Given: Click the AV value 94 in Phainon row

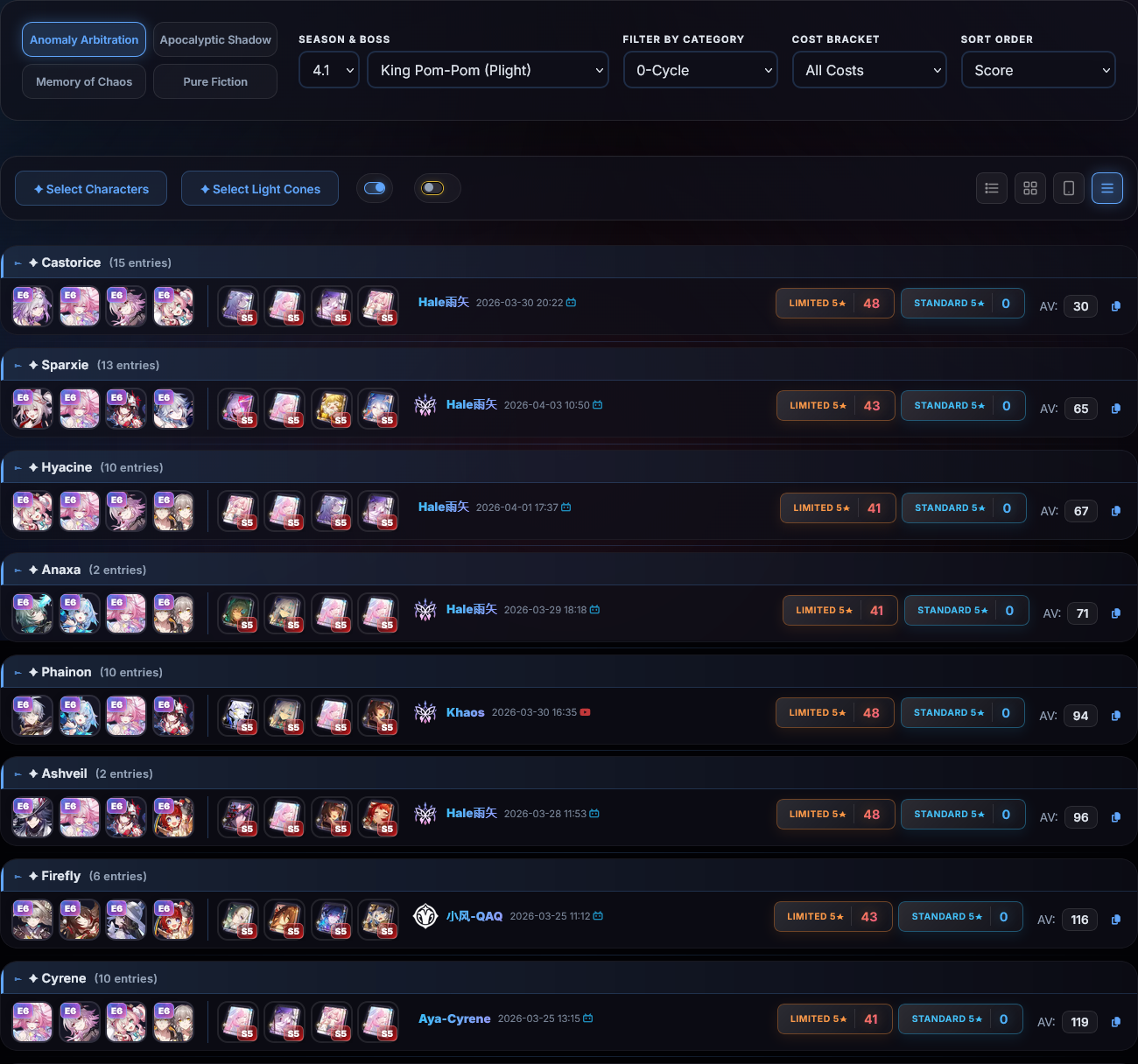Looking at the screenshot, I should tap(1081, 716).
